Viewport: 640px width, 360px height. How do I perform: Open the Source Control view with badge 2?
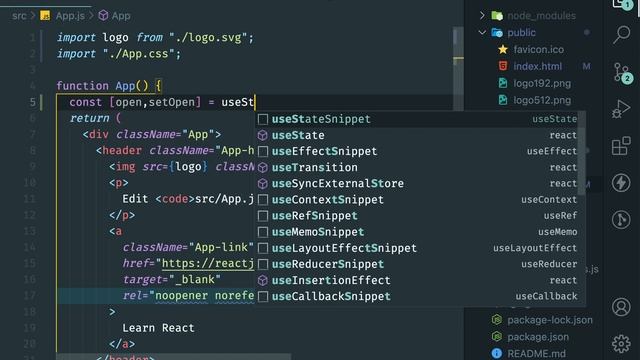click(623, 73)
